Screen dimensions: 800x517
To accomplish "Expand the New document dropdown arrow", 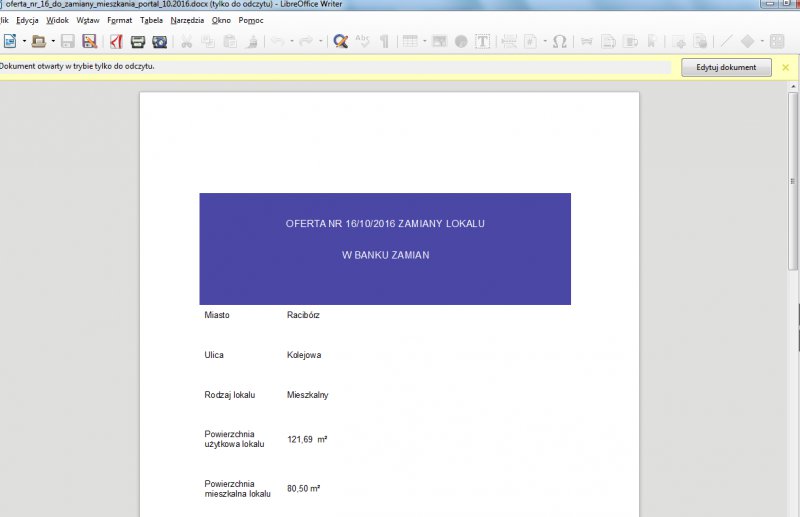I will [x=24, y=41].
